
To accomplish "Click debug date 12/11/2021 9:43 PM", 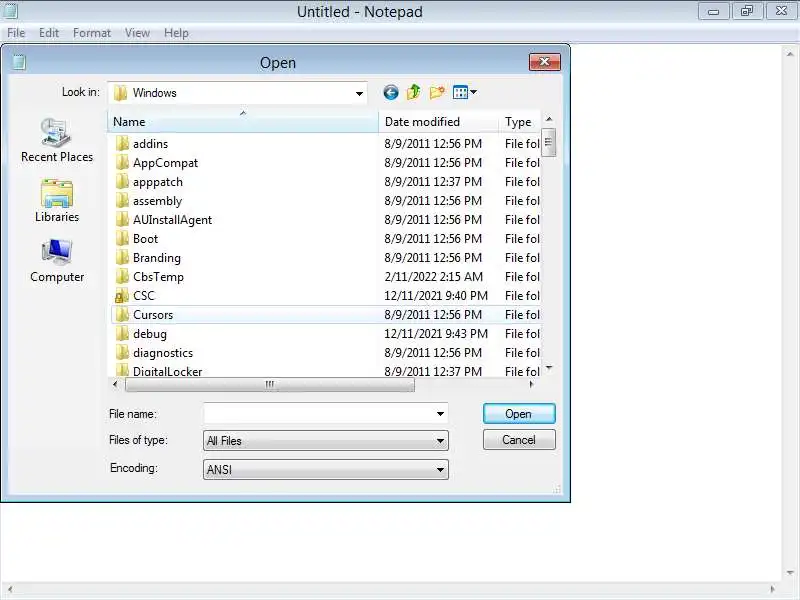I will coord(436,334).
